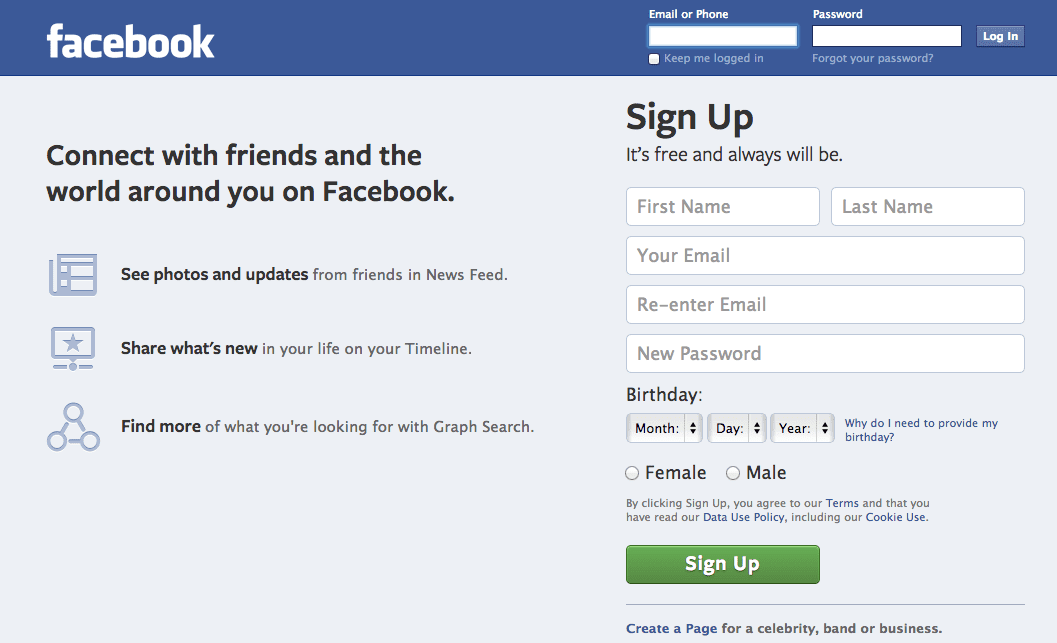Select the Female radio button
Viewport: 1057px width, 643px height.
click(632, 473)
